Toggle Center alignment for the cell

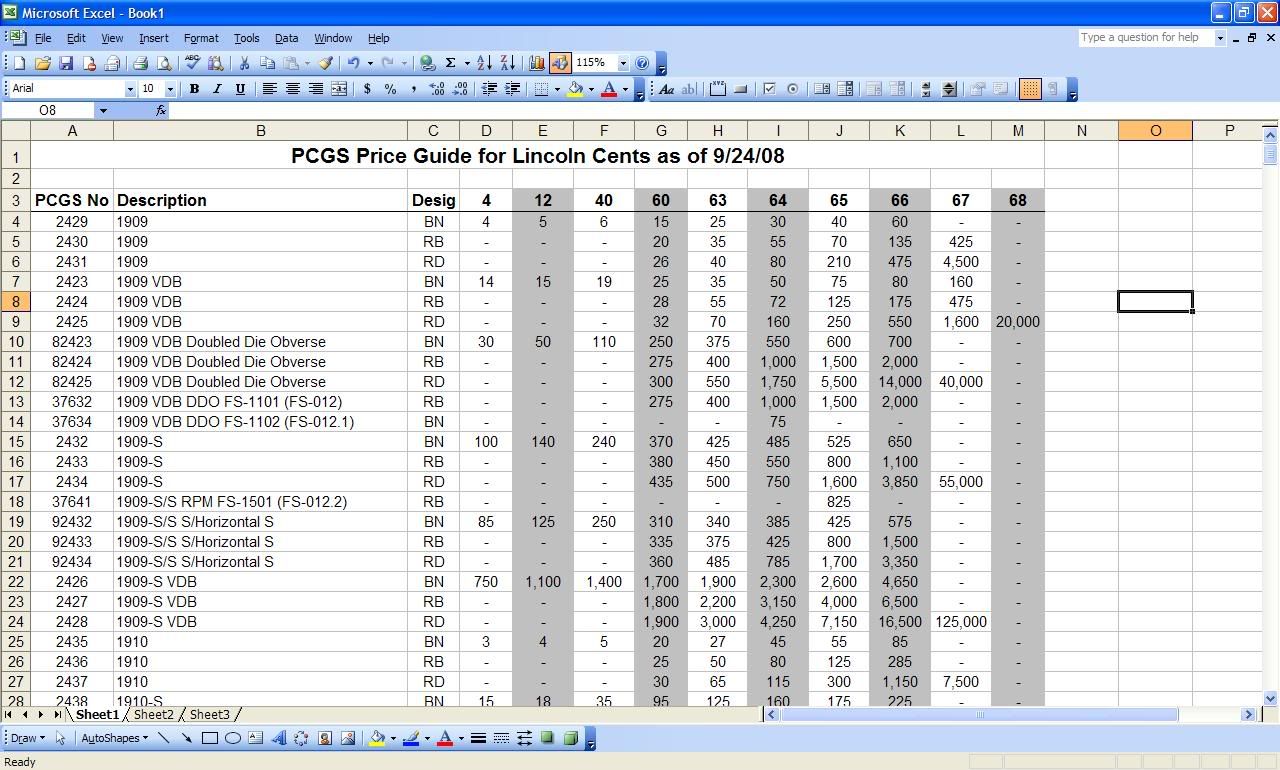coord(292,89)
